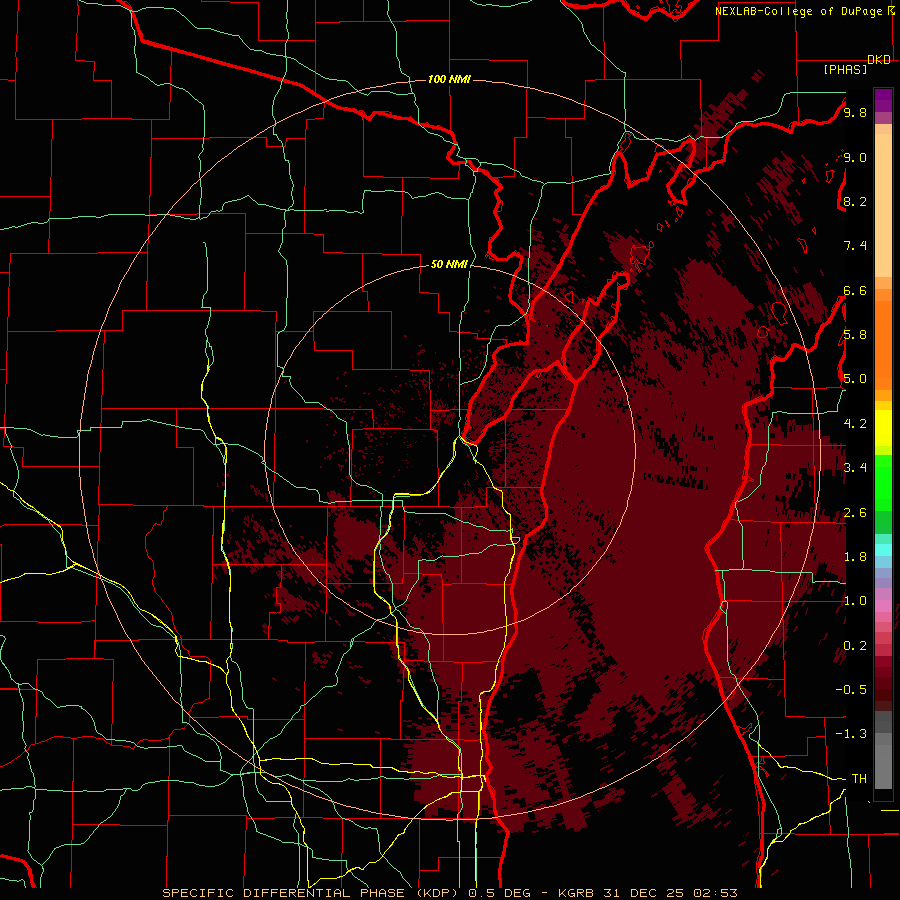Click the 9.0 value on the color scale
Image resolution: width=900 pixels, height=900 pixels.
(x=855, y=157)
